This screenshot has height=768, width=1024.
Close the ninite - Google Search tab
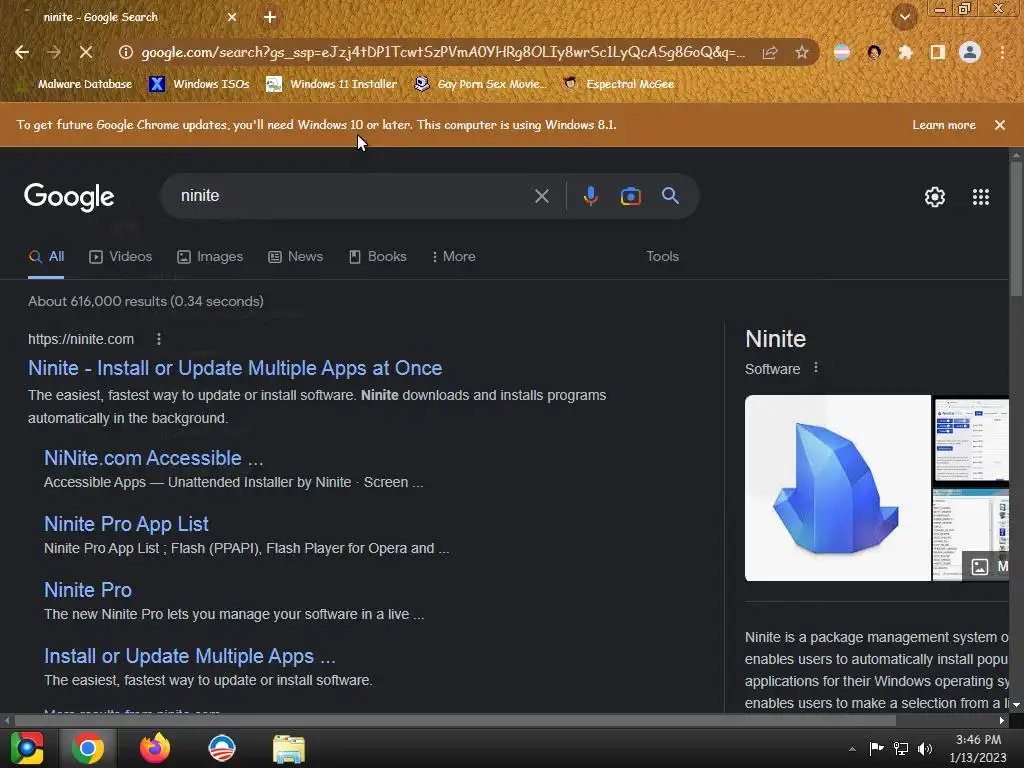[232, 17]
